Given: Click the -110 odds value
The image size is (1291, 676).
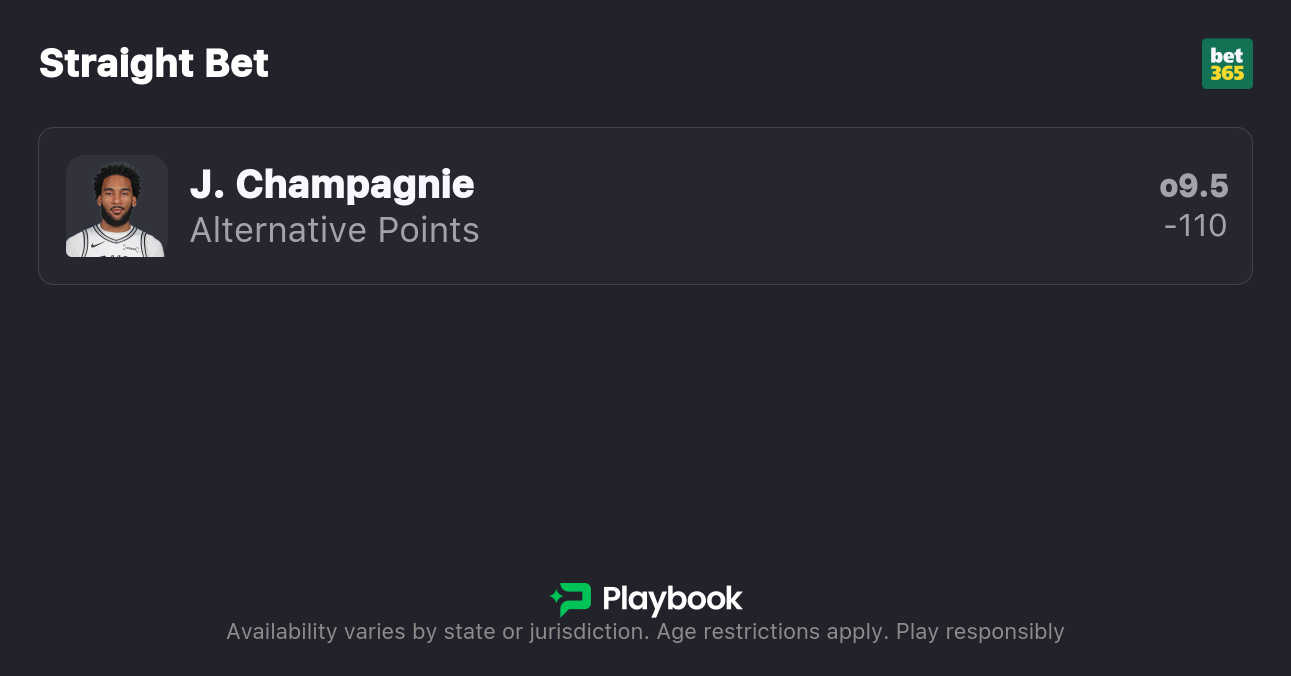Looking at the screenshot, I should tap(1195, 226).
